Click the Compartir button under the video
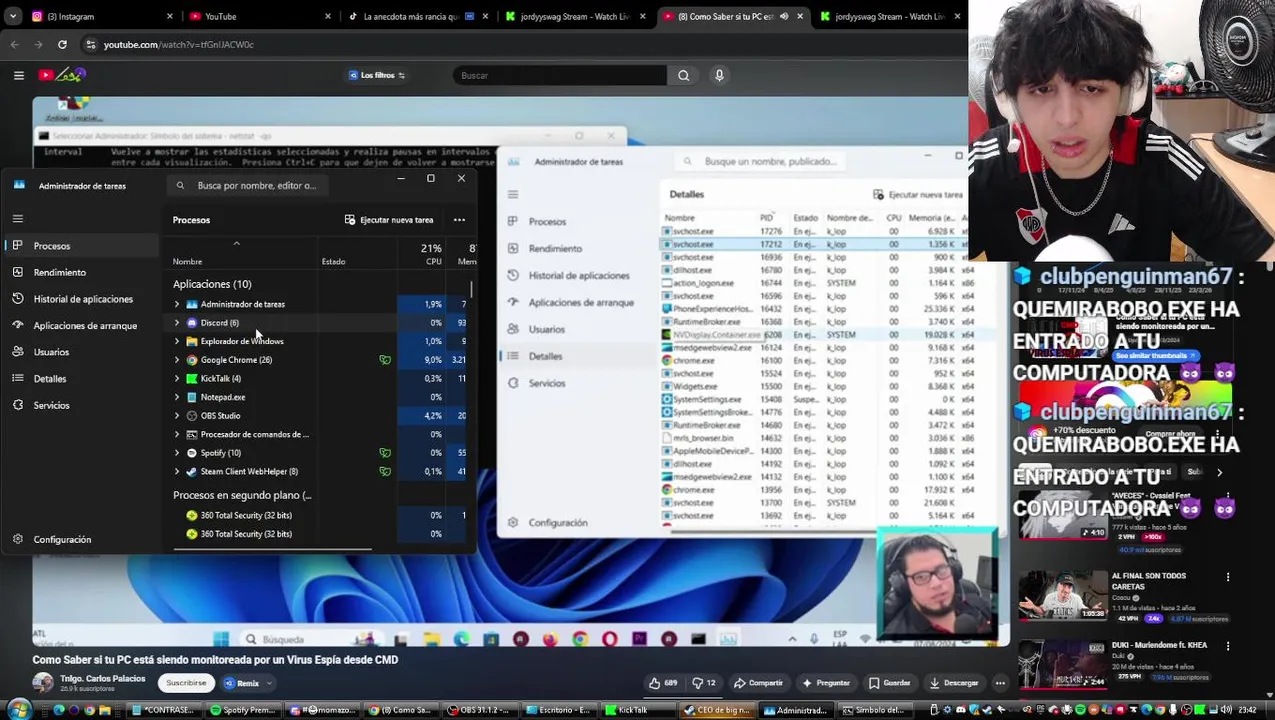Screen dimensions: 1275x720 [759, 683]
